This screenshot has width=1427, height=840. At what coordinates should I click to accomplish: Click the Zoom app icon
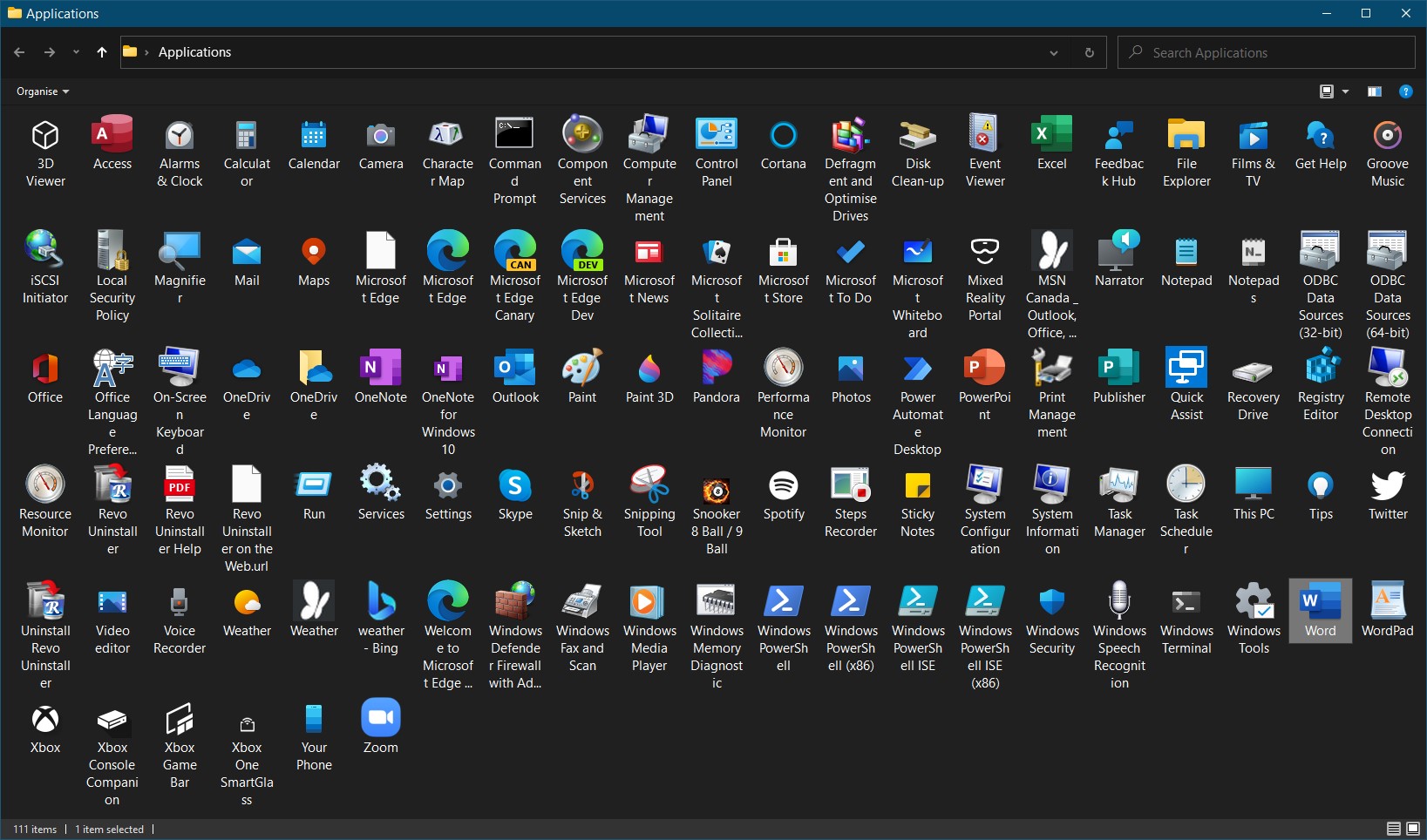(381, 717)
